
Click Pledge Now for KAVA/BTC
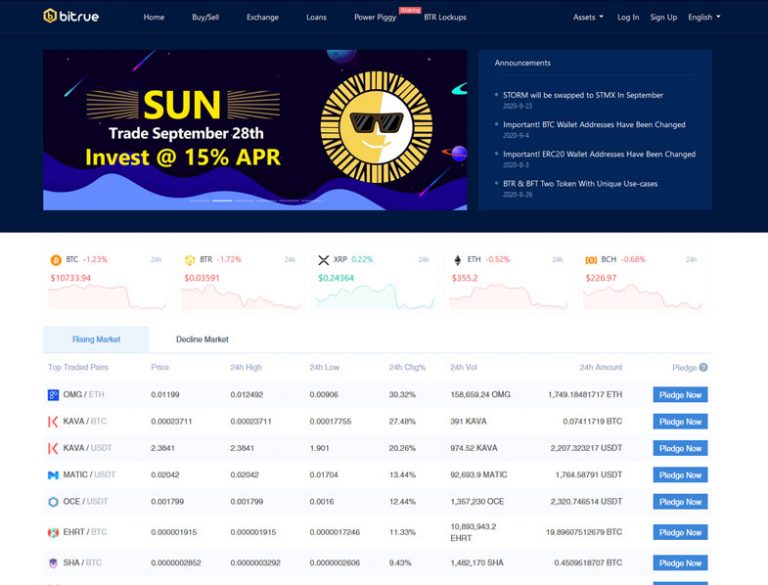pos(680,422)
